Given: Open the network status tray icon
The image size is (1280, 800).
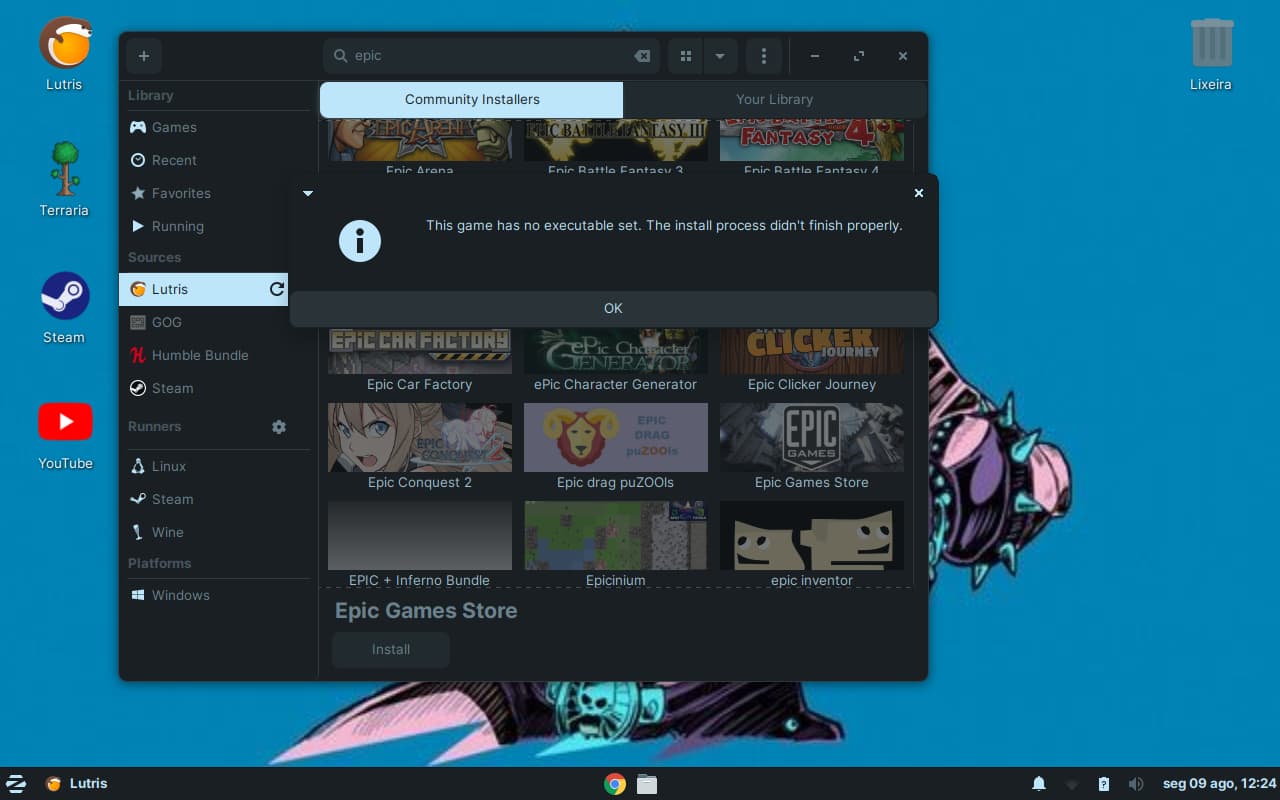Looking at the screenshot, I should [1071, 784].
